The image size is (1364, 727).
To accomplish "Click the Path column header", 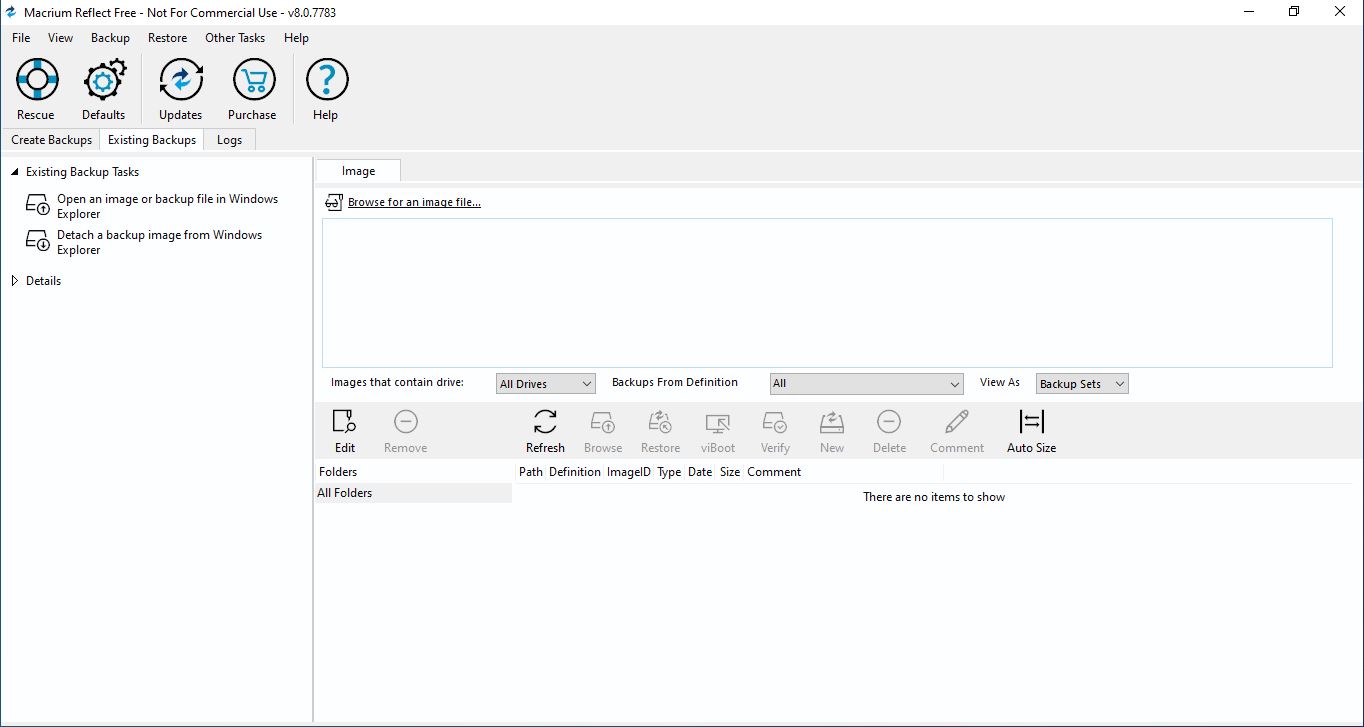I will click(x=531, y=472).
